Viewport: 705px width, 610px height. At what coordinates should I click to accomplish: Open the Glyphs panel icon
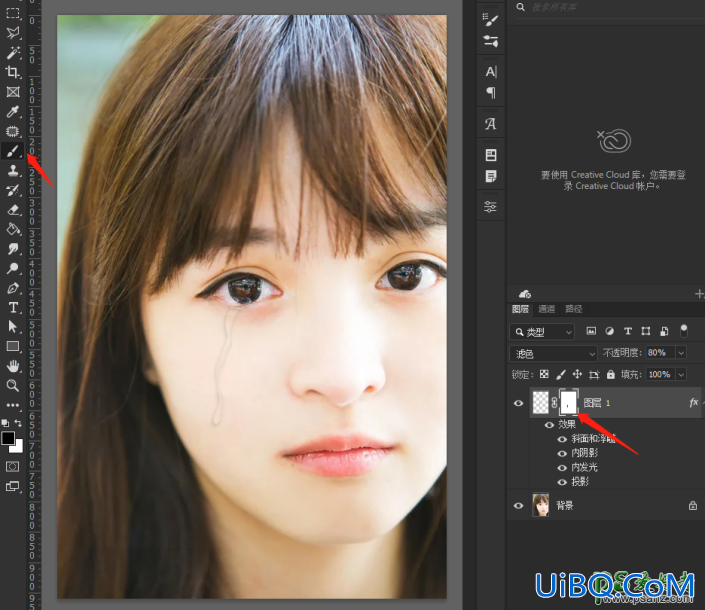[x=491, y=124]
